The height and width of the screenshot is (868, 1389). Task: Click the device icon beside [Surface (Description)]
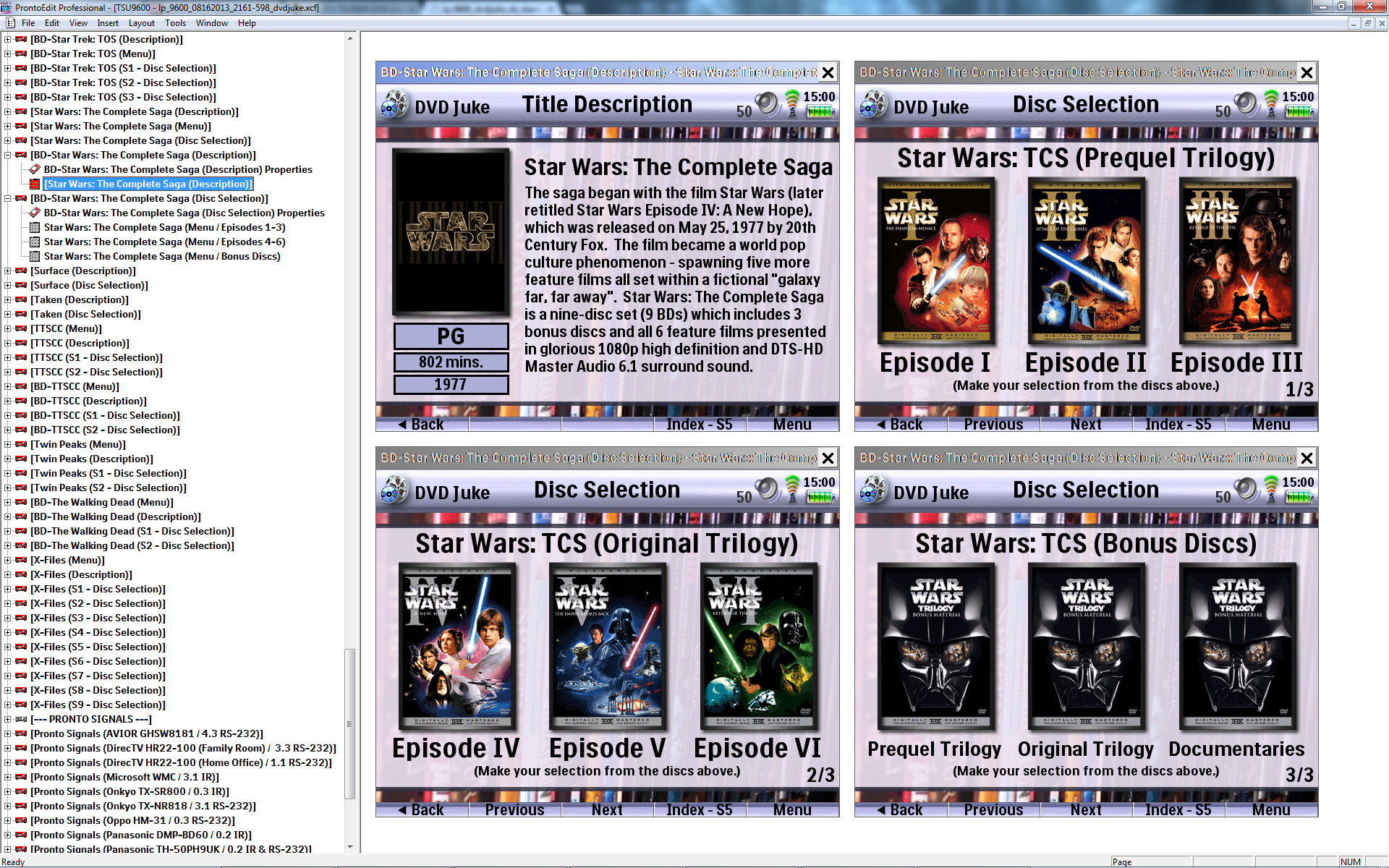pos(21,271)
